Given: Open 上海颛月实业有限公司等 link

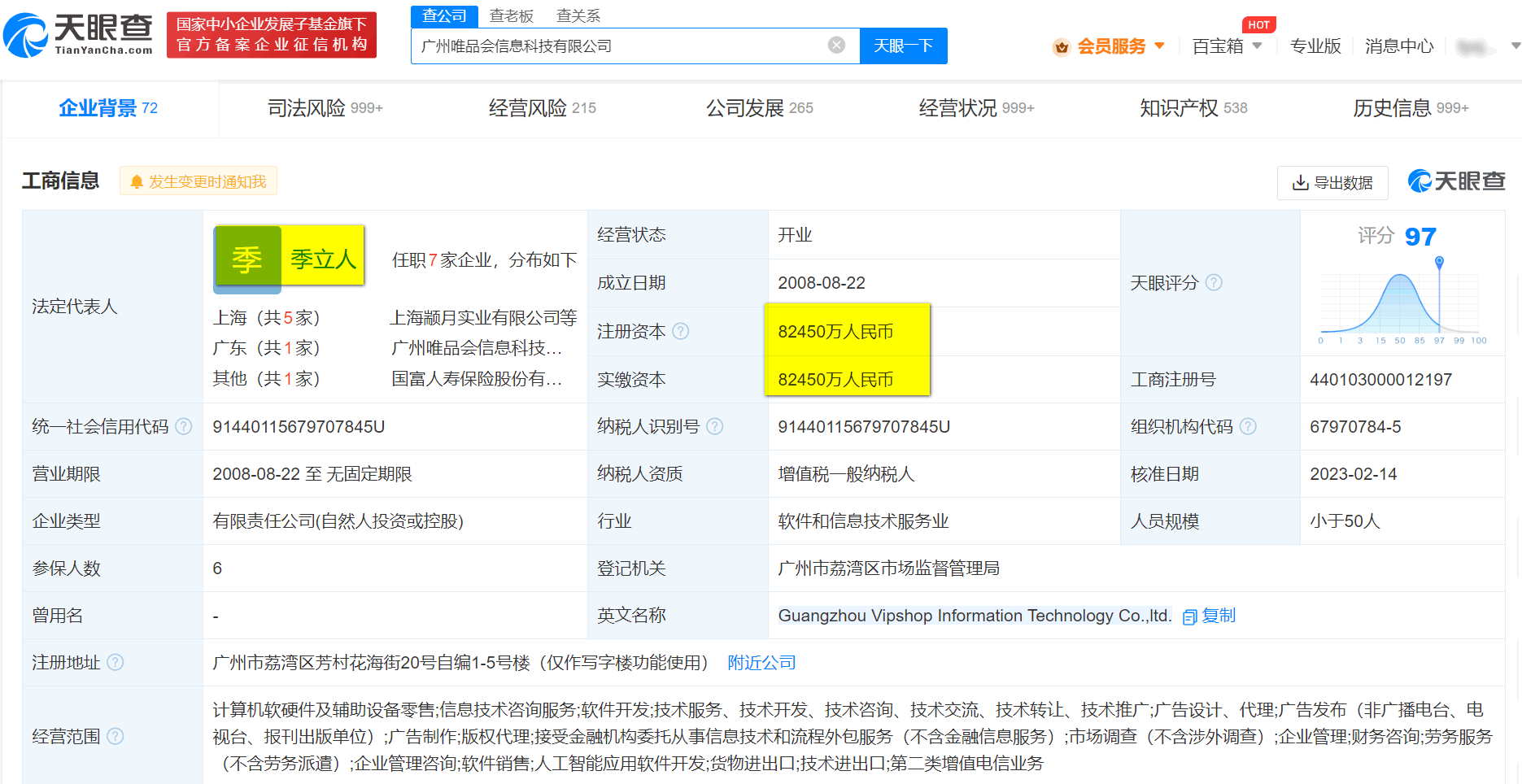Looking at the screenshot, I should tap(484, 317).
